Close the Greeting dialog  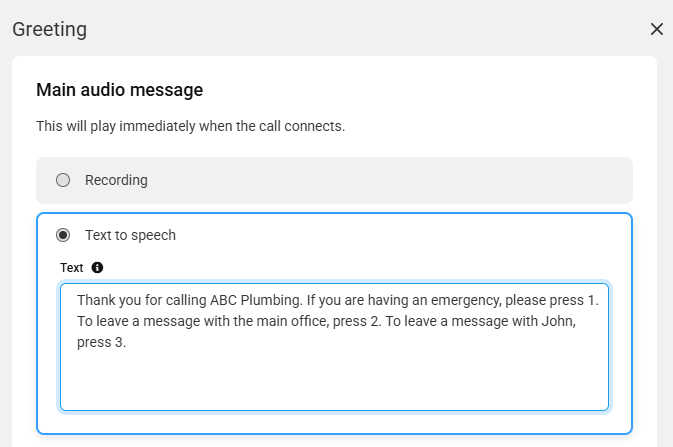coord(657,29)
